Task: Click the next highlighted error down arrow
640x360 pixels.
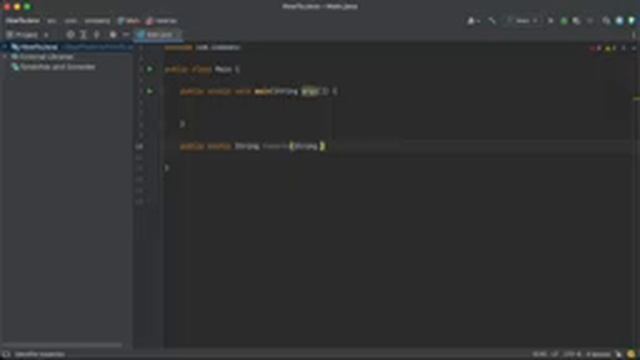Action: (x=633, y=48)
